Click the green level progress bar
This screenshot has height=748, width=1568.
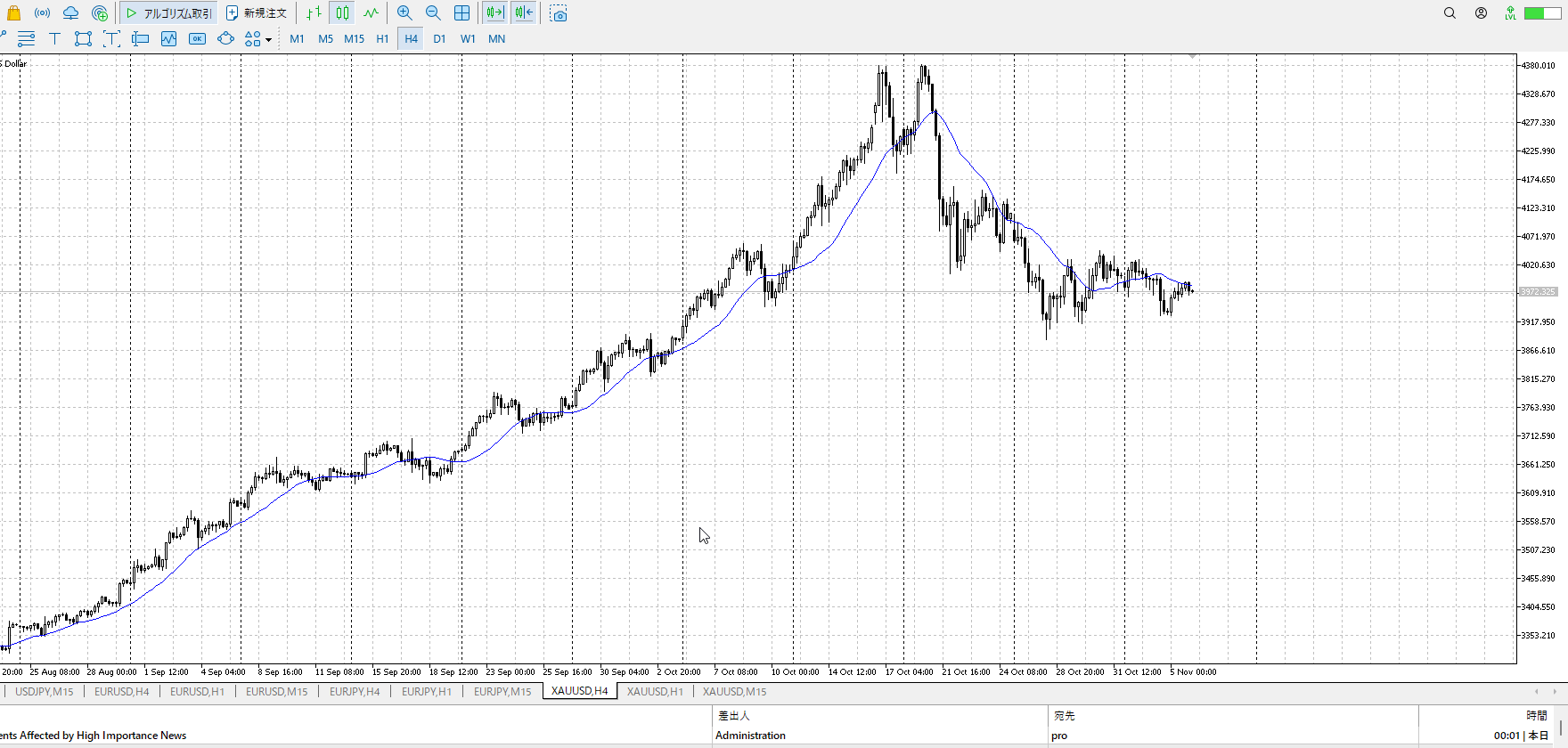pos(1542,13)
